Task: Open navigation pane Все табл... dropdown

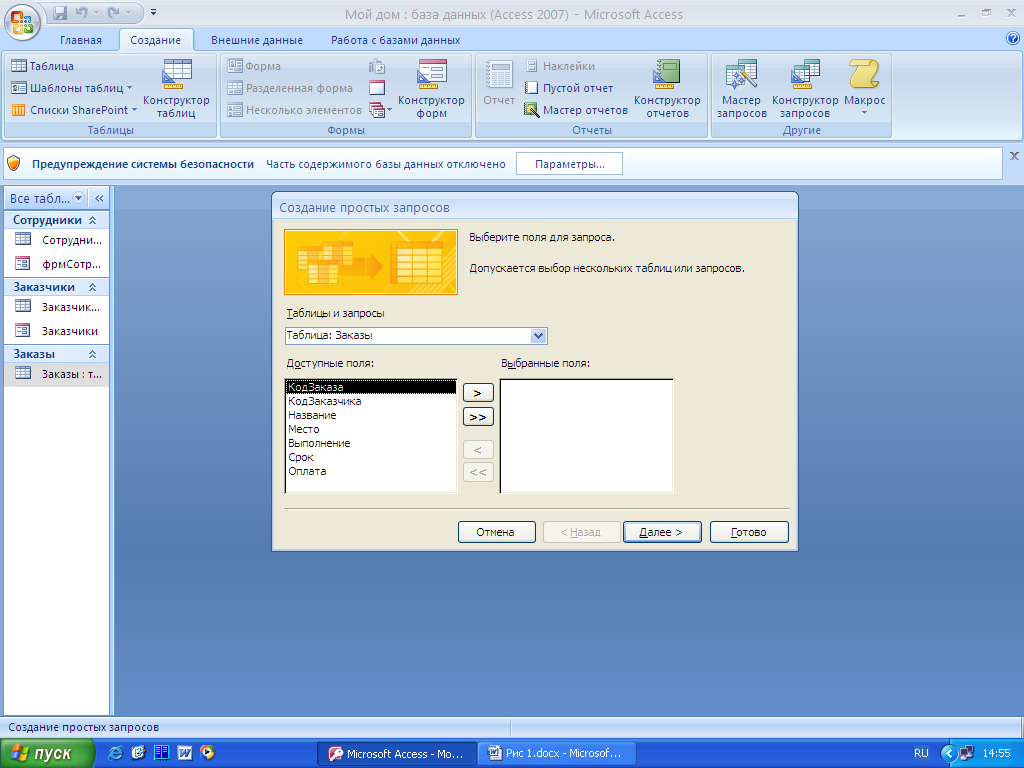Action: 78,198
